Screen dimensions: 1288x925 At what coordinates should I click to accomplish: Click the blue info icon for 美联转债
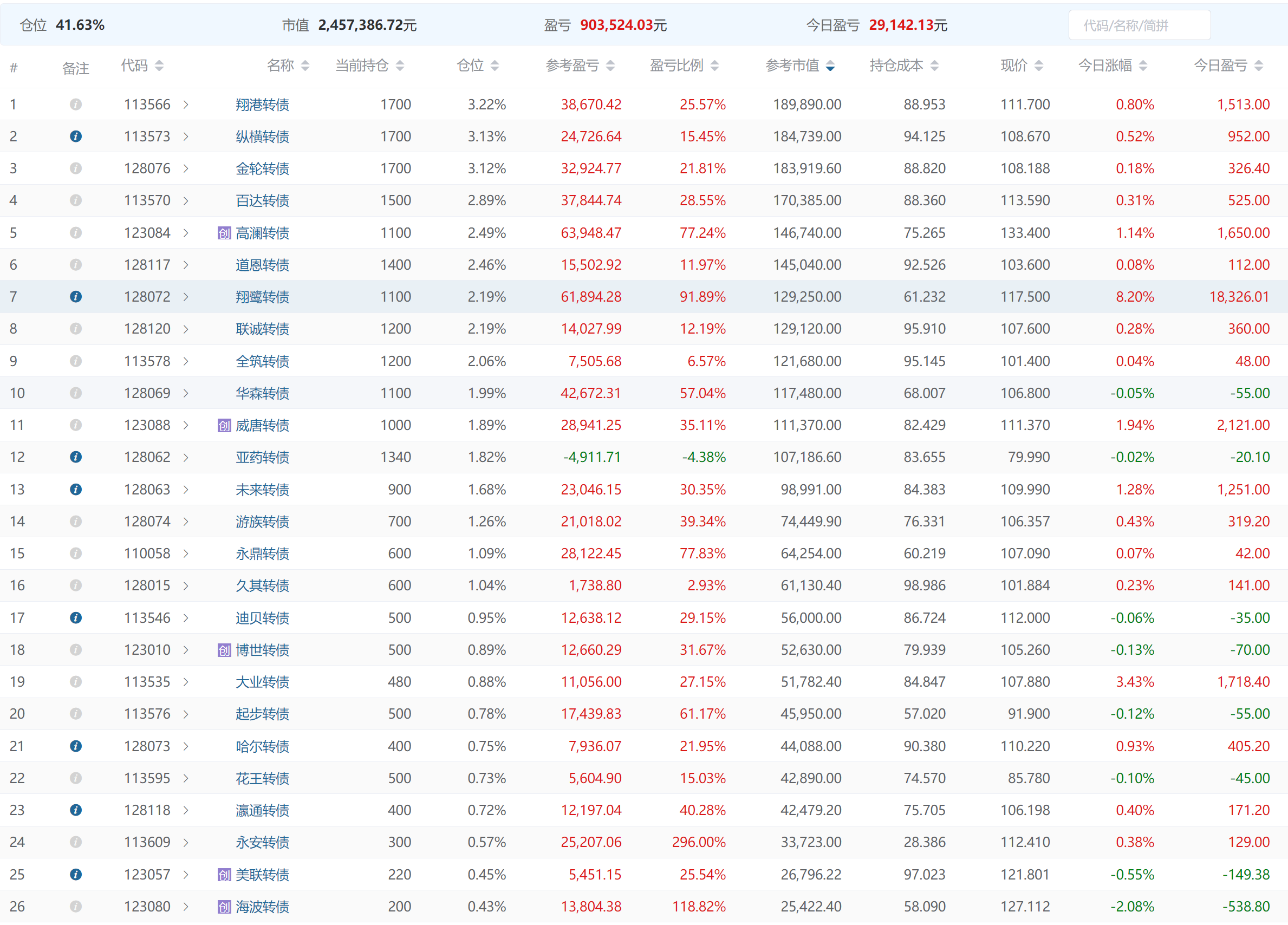tap(75, 875)
